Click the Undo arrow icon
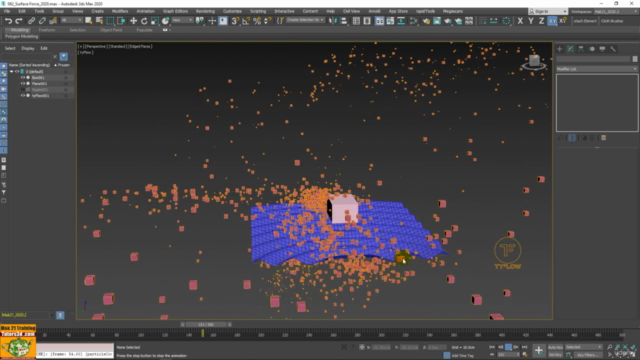This screenshot has height=360, width=640. [8, 21]
